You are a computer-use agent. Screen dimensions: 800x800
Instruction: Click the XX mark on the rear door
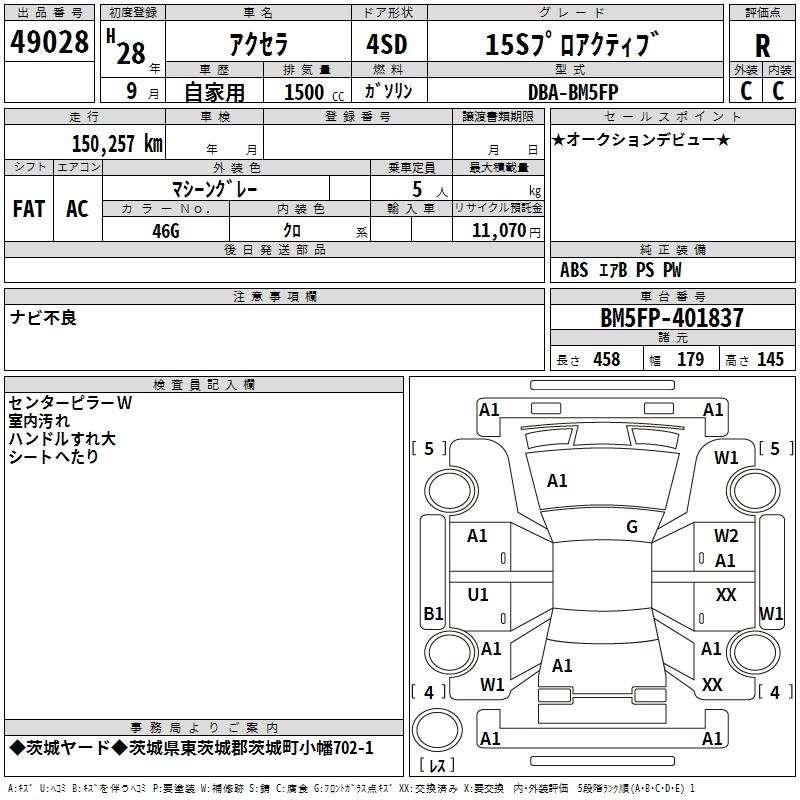726,595
